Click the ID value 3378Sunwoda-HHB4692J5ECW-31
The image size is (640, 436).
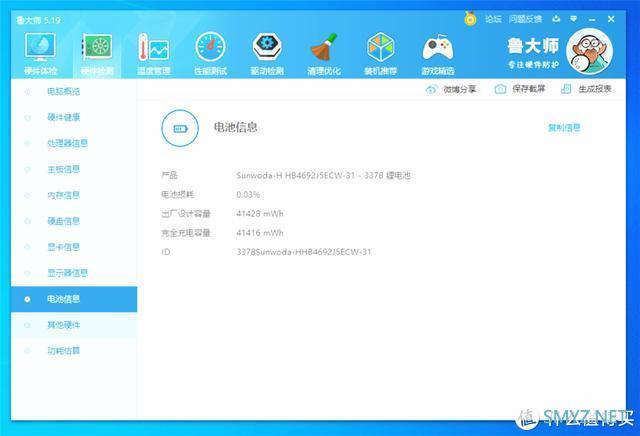click(x=304, y=252)
